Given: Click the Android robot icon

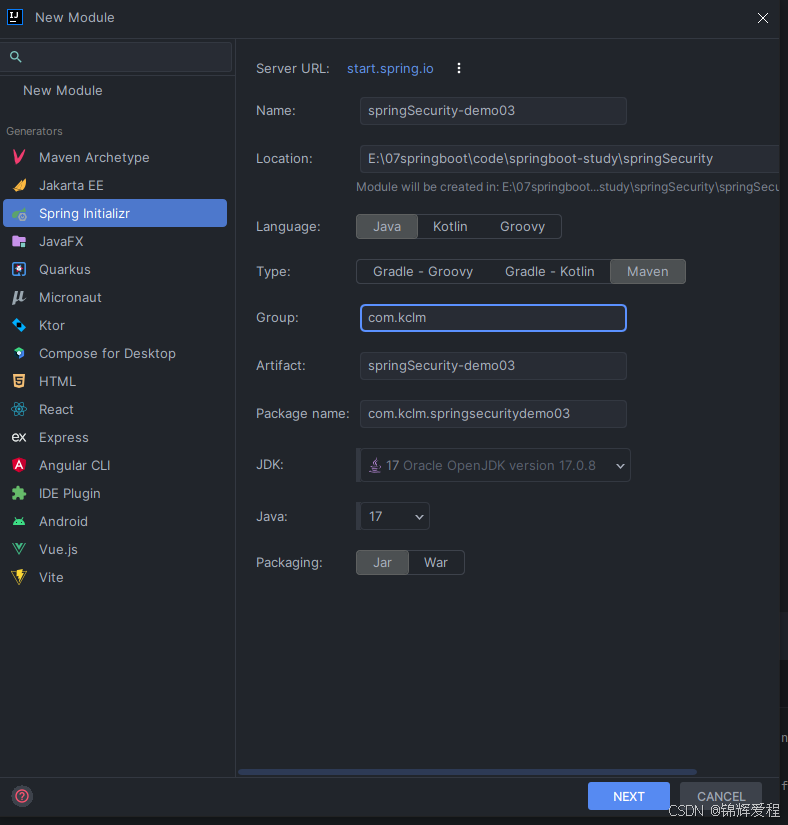Looking at the screenshot, I should pyautogui.click(x=19, y=521).
